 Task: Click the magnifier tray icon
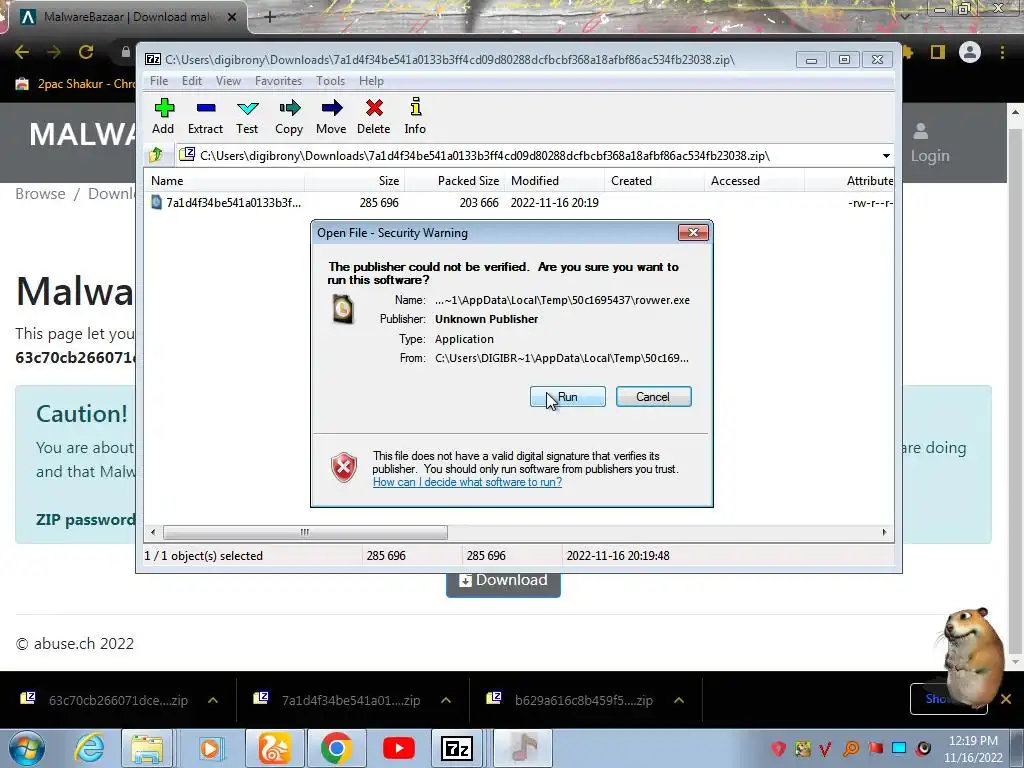click(851, 748)
